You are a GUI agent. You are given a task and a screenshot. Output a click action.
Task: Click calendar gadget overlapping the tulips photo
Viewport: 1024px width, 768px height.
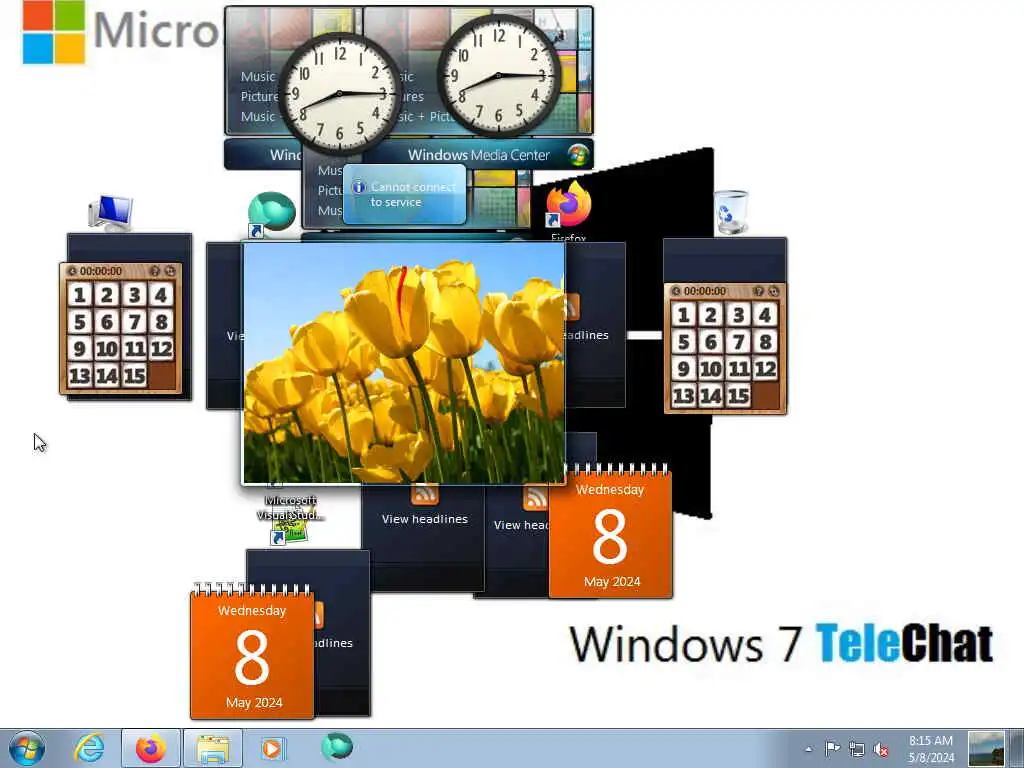tap(610, 531)
